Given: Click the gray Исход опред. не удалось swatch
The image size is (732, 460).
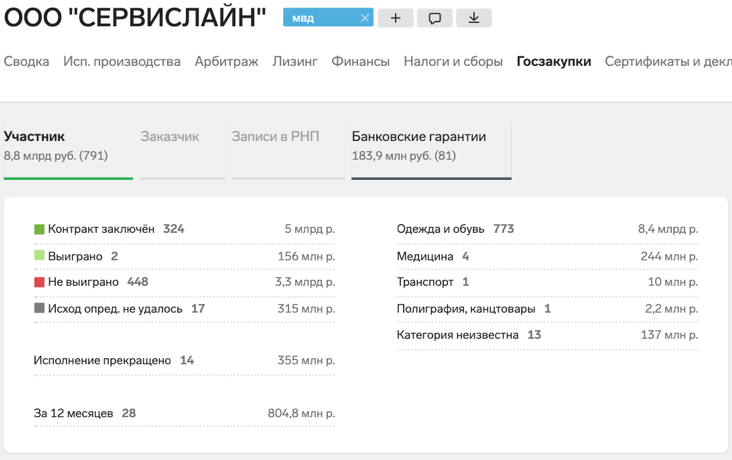Looking at the screenshot, I should coord(39,308).
